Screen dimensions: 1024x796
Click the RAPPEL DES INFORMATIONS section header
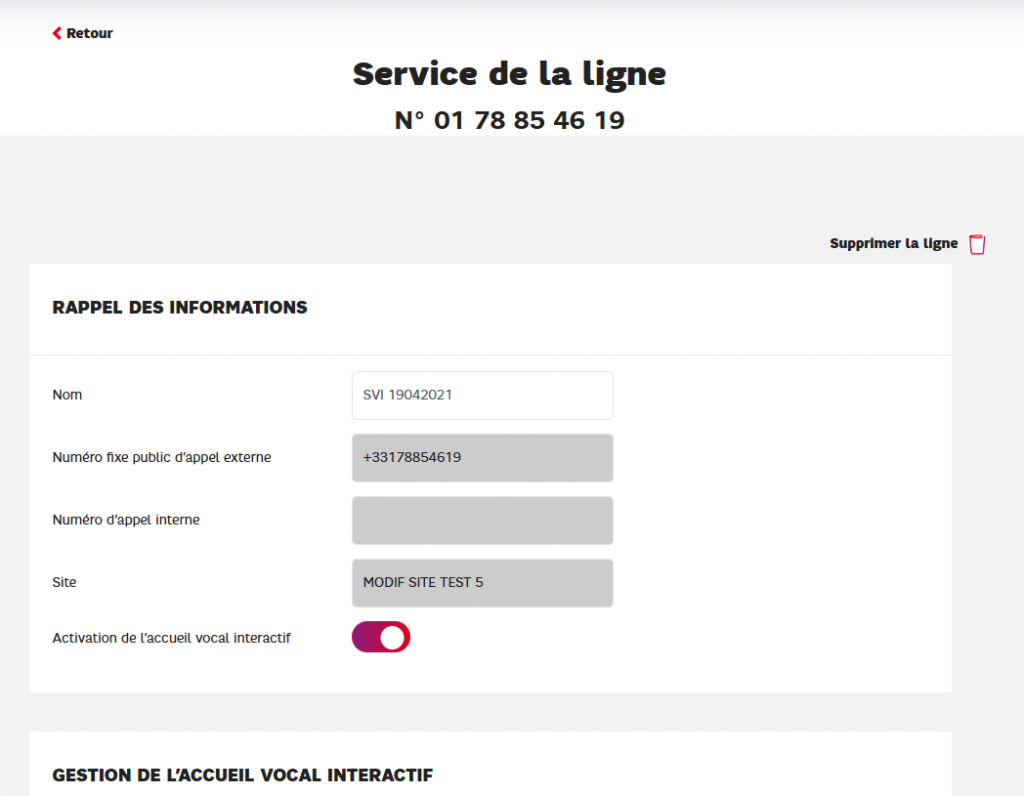point(180,308)
